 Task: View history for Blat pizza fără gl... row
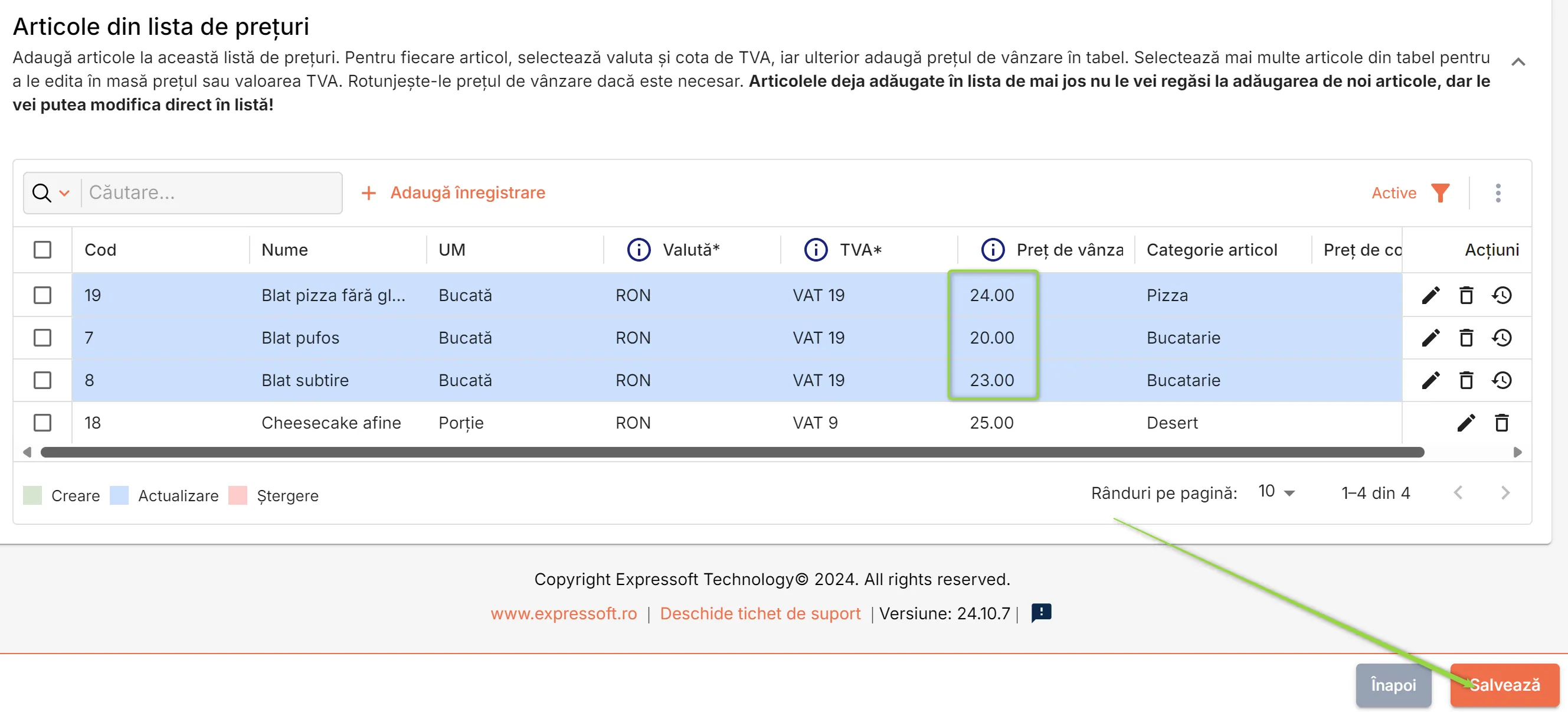[x=1501, y=295]
